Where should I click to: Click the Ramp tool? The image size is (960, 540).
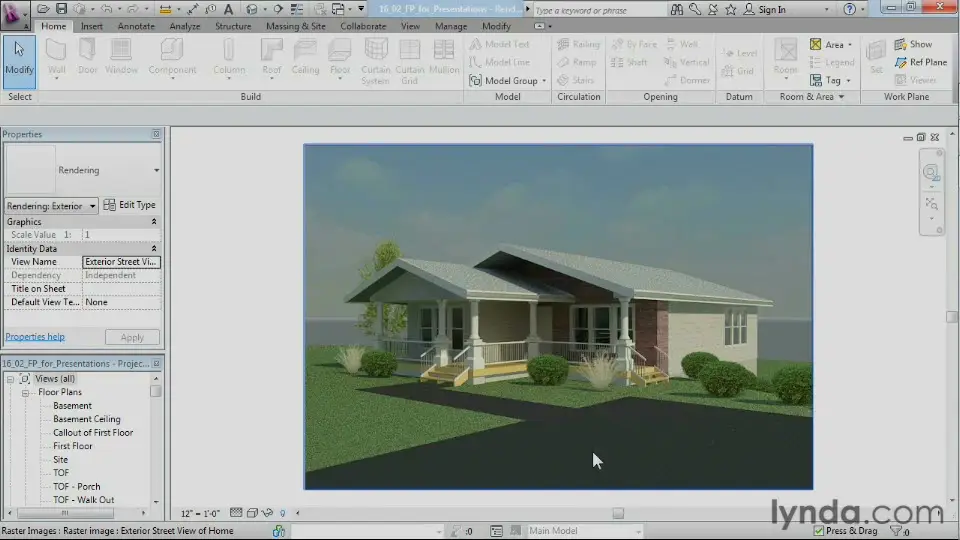[576, 62]
